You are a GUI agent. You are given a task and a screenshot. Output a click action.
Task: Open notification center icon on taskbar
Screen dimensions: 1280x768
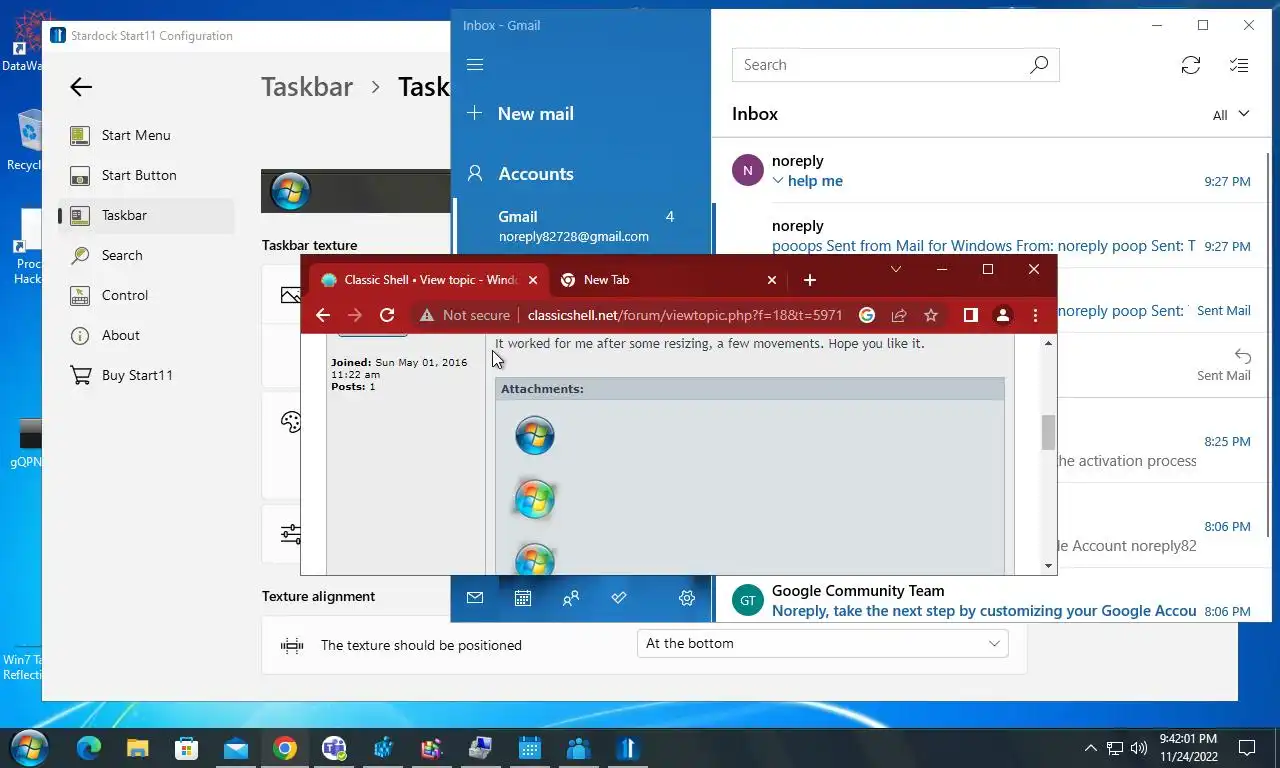pyautogui.click(x=1247, y=748)
